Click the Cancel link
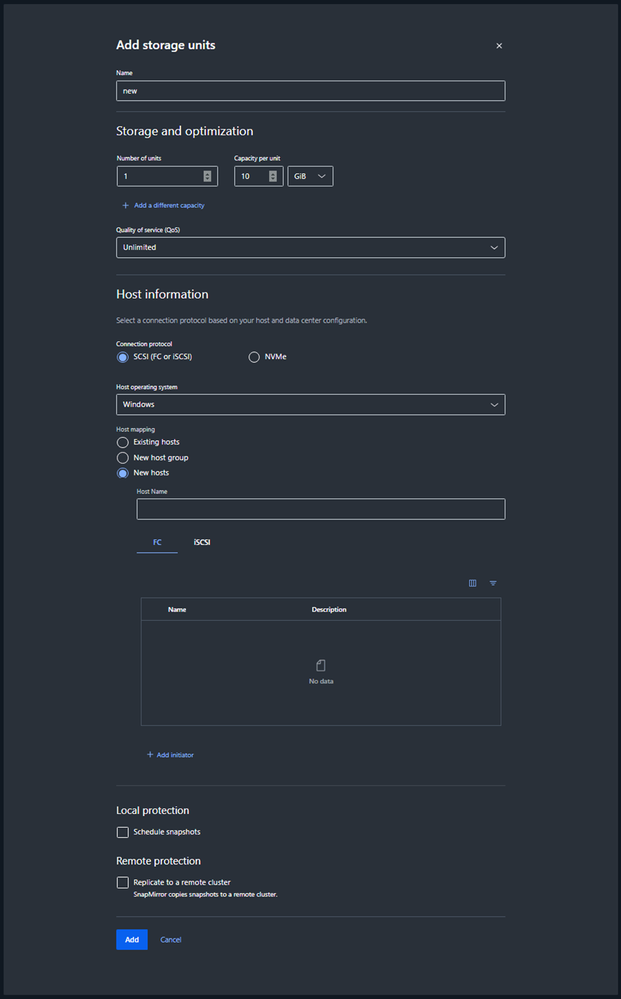The image size is (621, 999). point(171,940)
